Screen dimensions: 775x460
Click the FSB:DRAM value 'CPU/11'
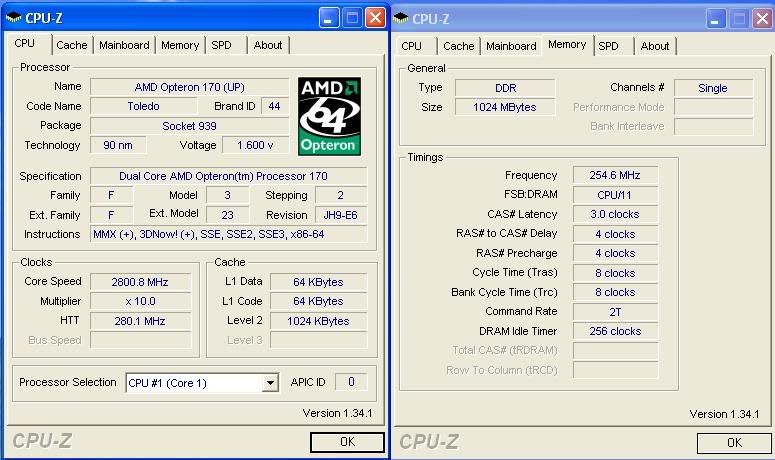[x=615, y=195]
